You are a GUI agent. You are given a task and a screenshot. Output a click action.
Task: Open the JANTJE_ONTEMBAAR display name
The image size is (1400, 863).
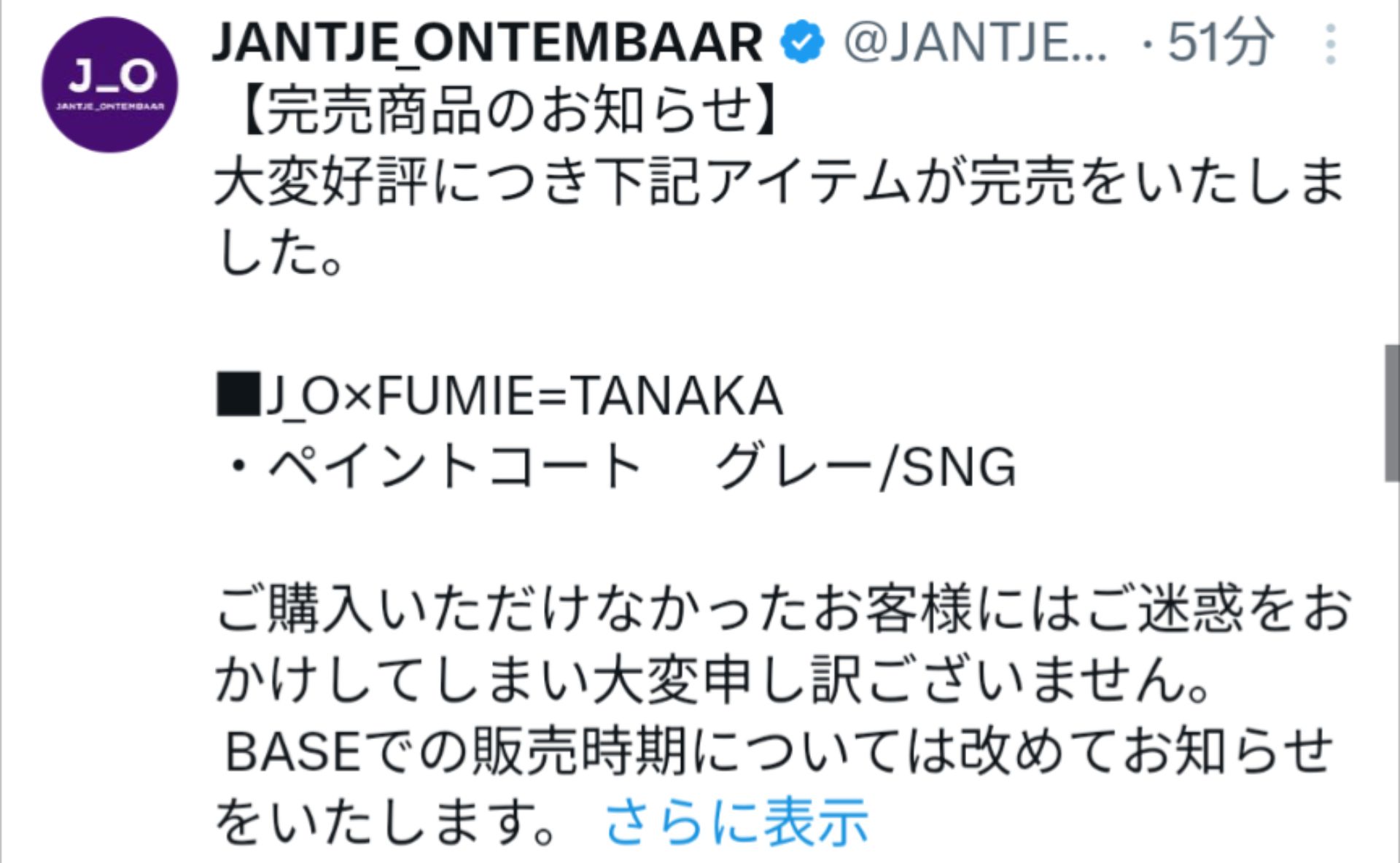(487, 42)
